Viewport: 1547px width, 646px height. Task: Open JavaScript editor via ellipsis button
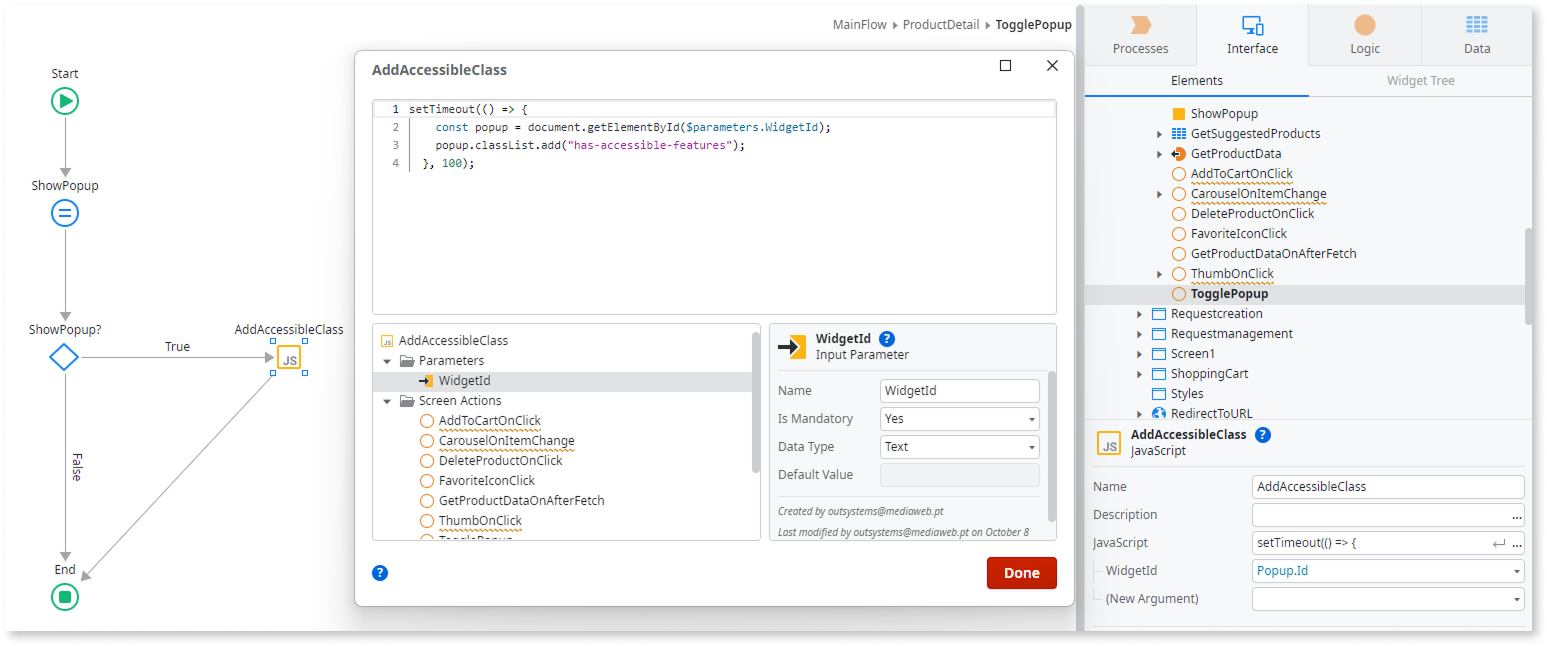coord(1516,544)
